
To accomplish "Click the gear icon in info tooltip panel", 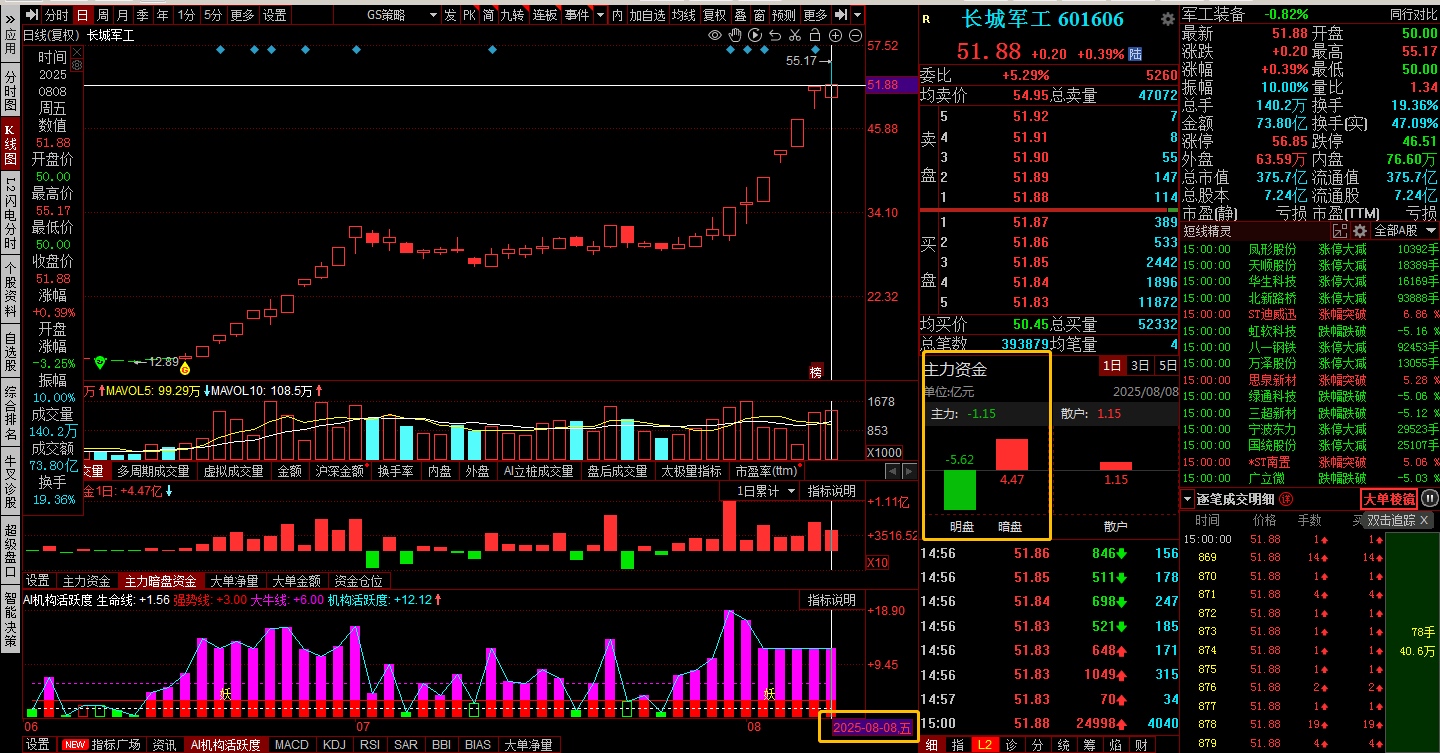I will [77, 64].
